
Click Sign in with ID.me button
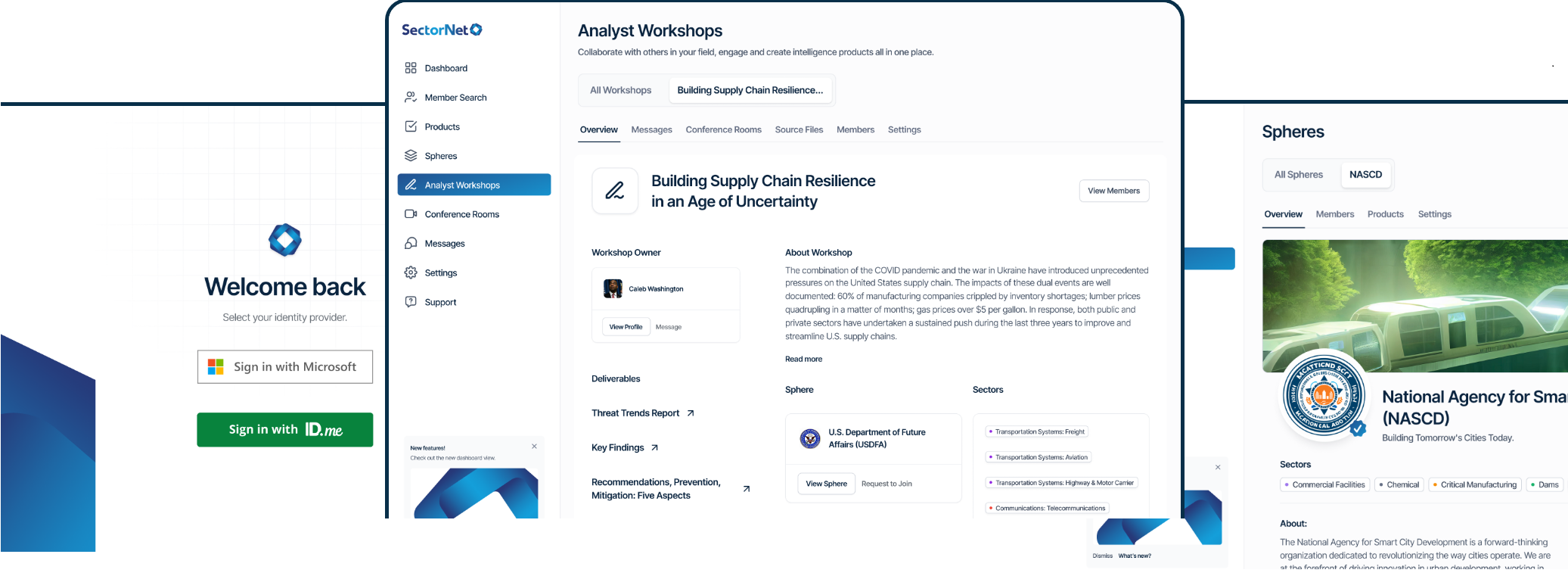click(285, 430)
